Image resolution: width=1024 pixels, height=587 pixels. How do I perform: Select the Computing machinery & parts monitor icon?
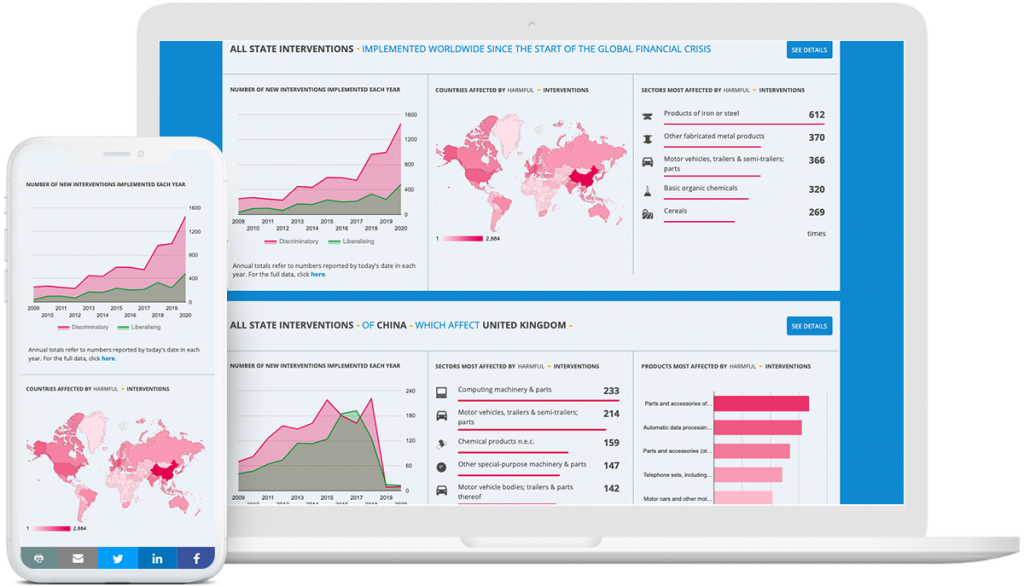click(x=441, y=393)
